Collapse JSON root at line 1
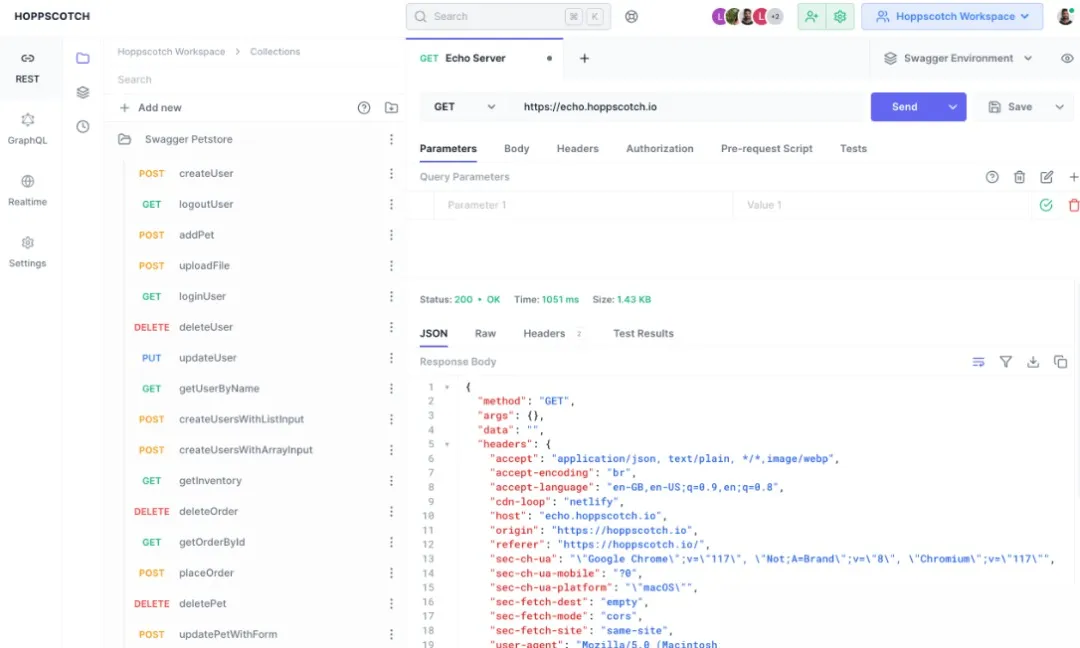This screenshot has height=648, width=1080. 447,387
